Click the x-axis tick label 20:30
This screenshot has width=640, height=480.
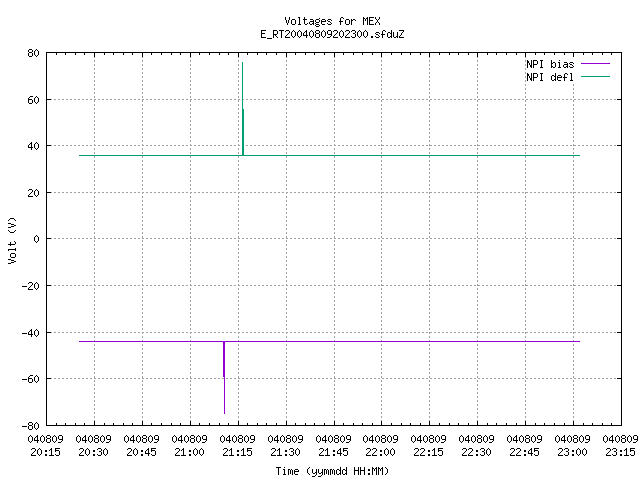coord(93,452)
